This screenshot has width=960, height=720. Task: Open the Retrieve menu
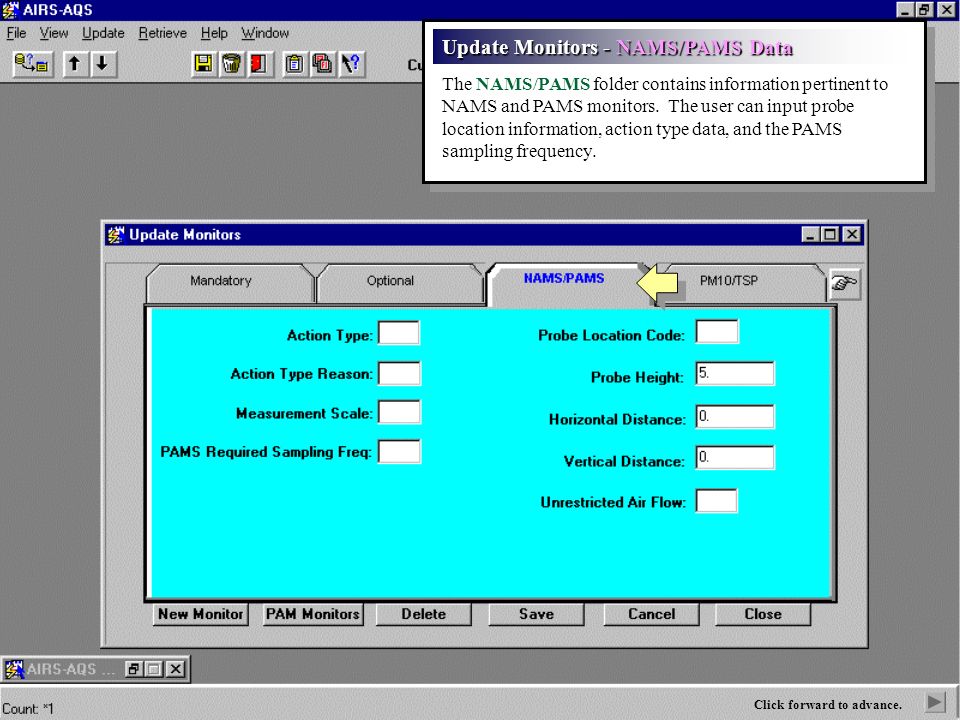pos(162,33)
